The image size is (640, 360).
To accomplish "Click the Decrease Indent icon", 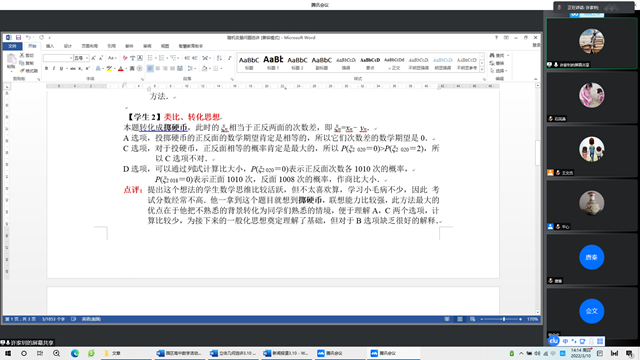I will point(187,58).
